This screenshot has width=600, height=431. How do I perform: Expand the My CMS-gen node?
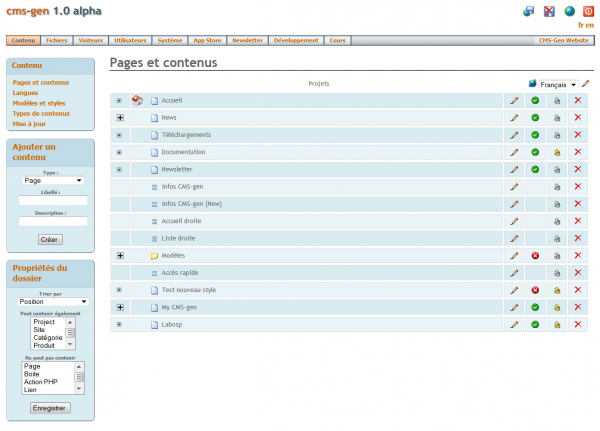pyautogui.click(x=120, y=307)
